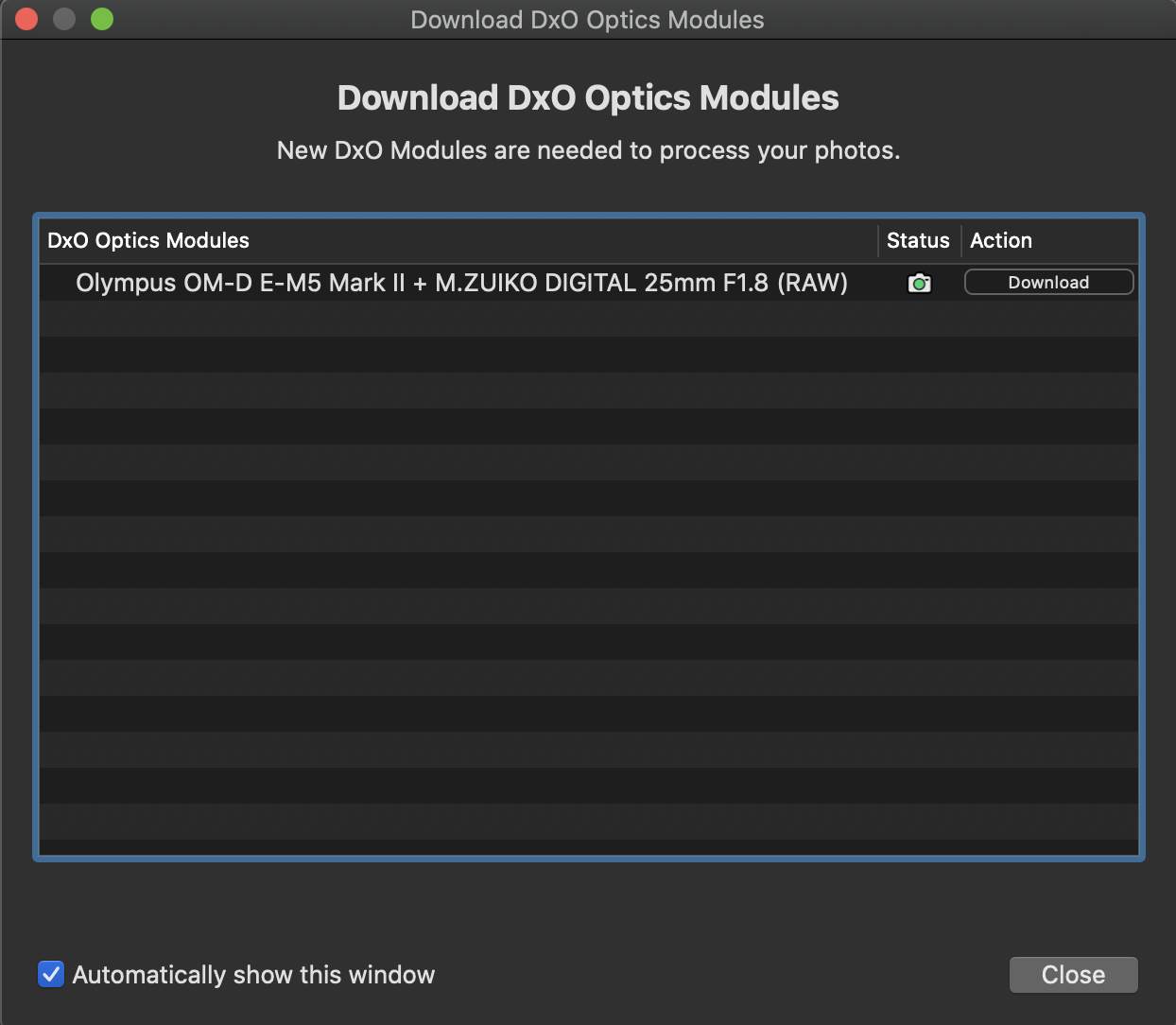Click the grey minimize window button
Screen dimensions: 1176x1025
coord(64,19)
